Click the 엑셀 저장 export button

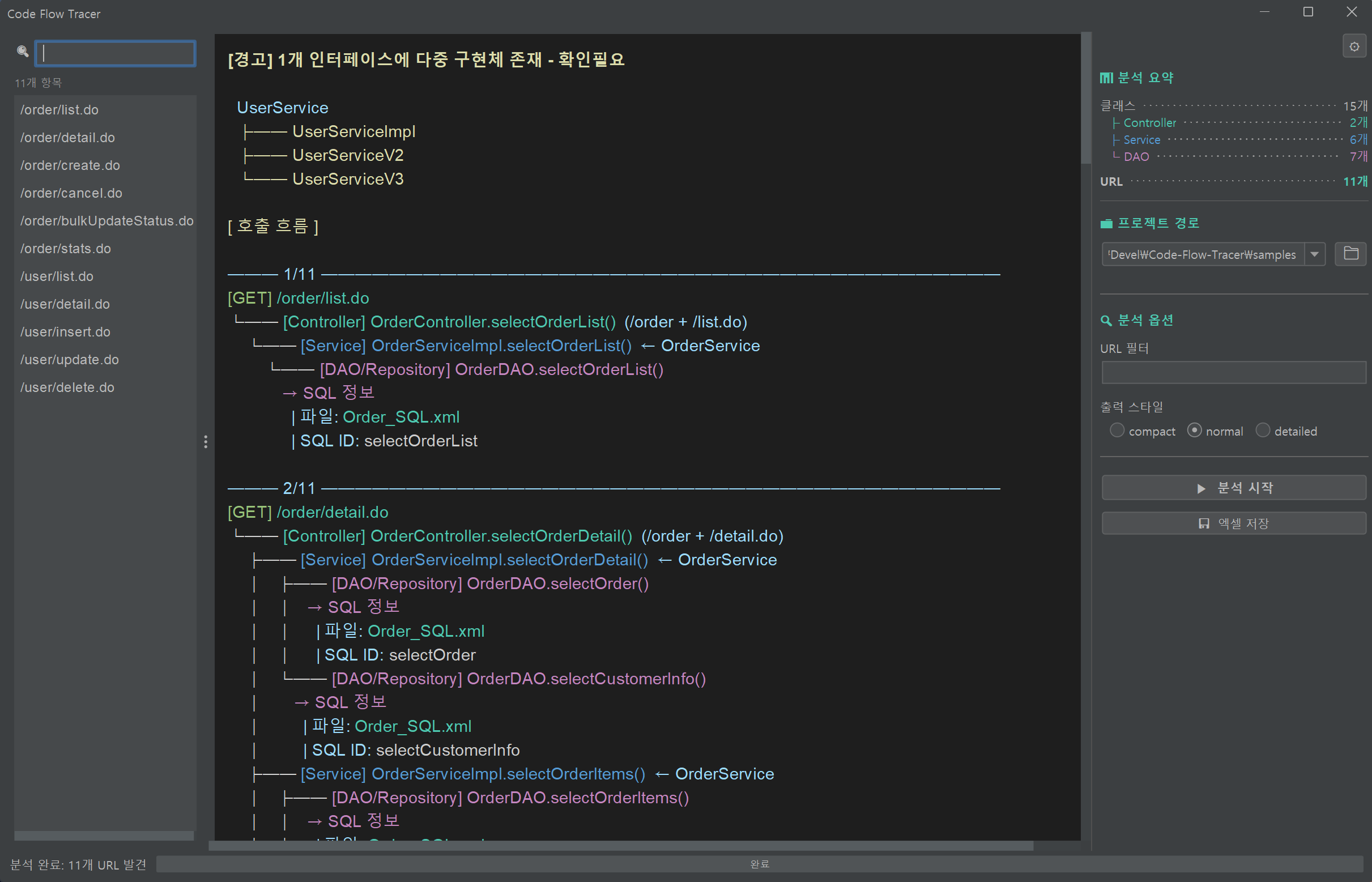click(x=1233, y=523)
